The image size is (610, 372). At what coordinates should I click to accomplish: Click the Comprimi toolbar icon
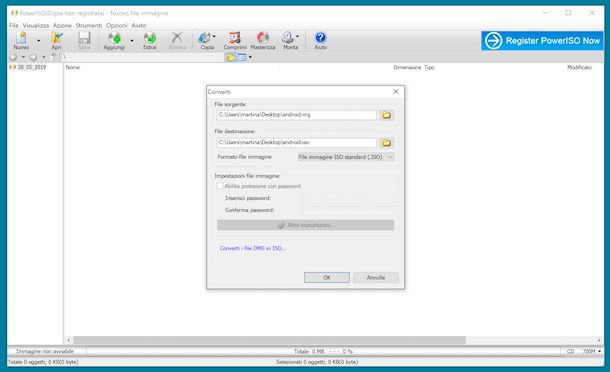[235, 40]
